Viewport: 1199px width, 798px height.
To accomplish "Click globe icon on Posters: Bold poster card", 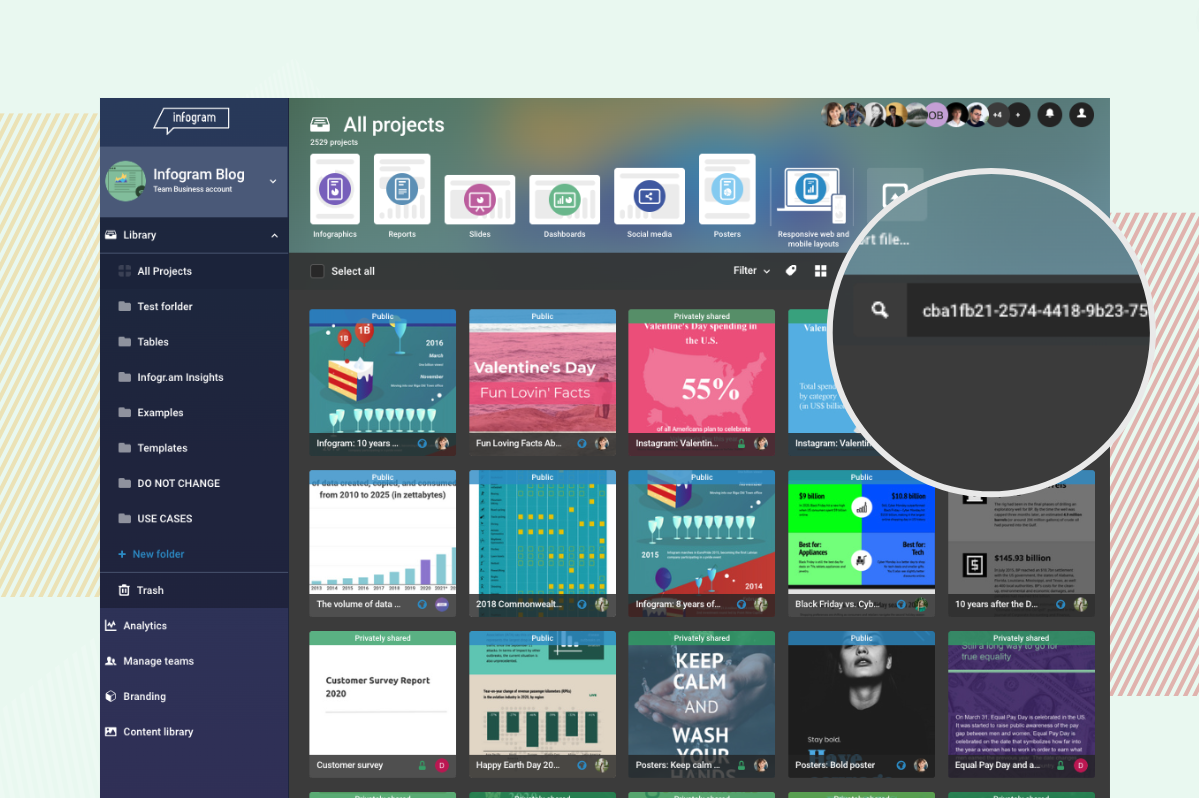I will (x=901, y=765).
